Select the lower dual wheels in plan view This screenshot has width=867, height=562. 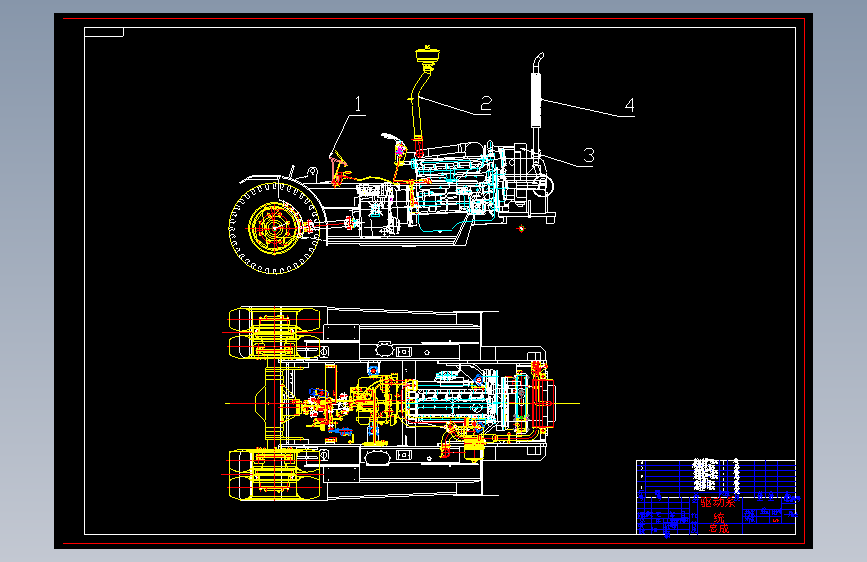(x=275, y=475)
